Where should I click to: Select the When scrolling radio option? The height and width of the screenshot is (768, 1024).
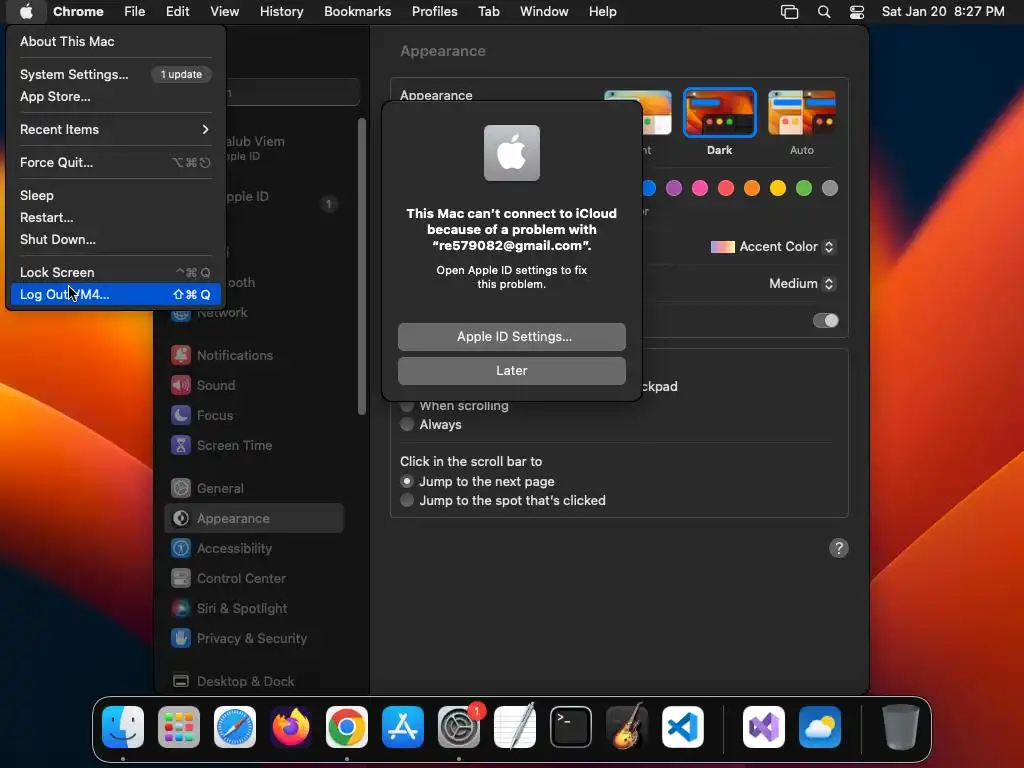pyautogui.click(x=407, y=406)
